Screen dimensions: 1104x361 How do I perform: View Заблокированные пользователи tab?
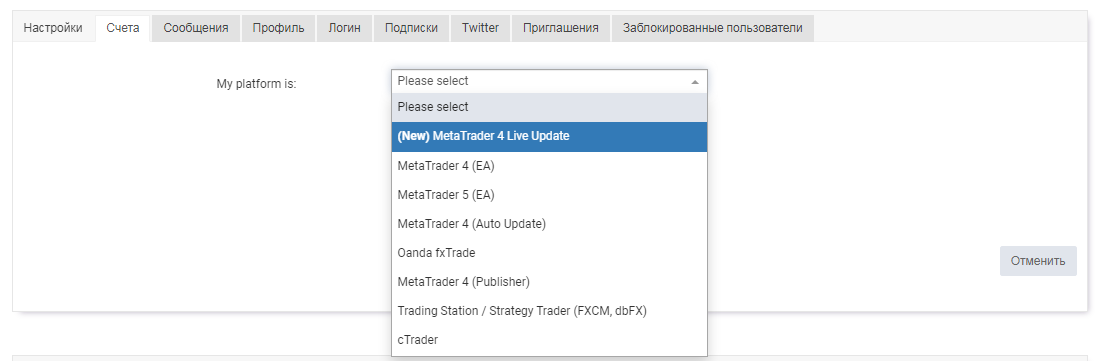[x=713, y=28]
